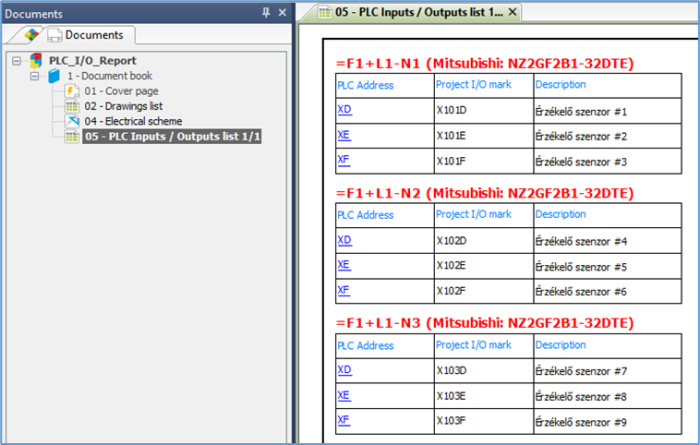Click Project I/O mark header in N1 table
The image size is (700, 445).
pyautogui.click(x=474, y=84)
